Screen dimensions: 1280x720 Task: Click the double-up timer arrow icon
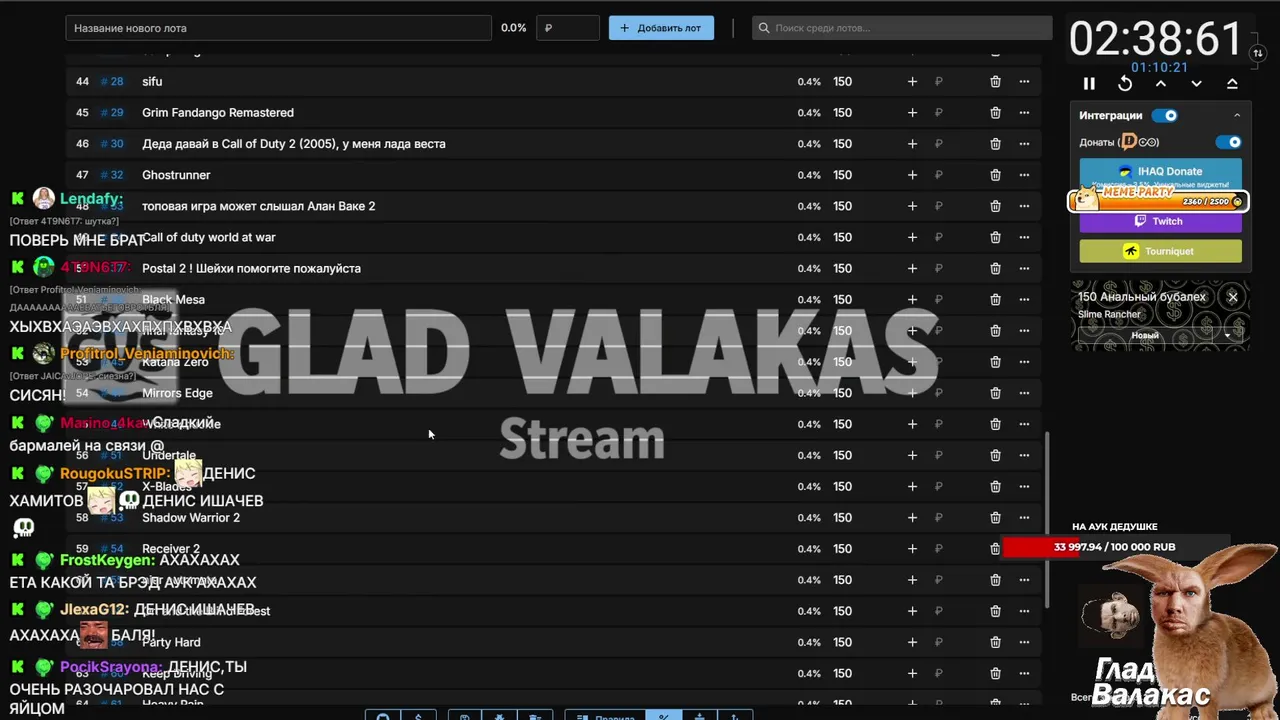[1232, 84]
